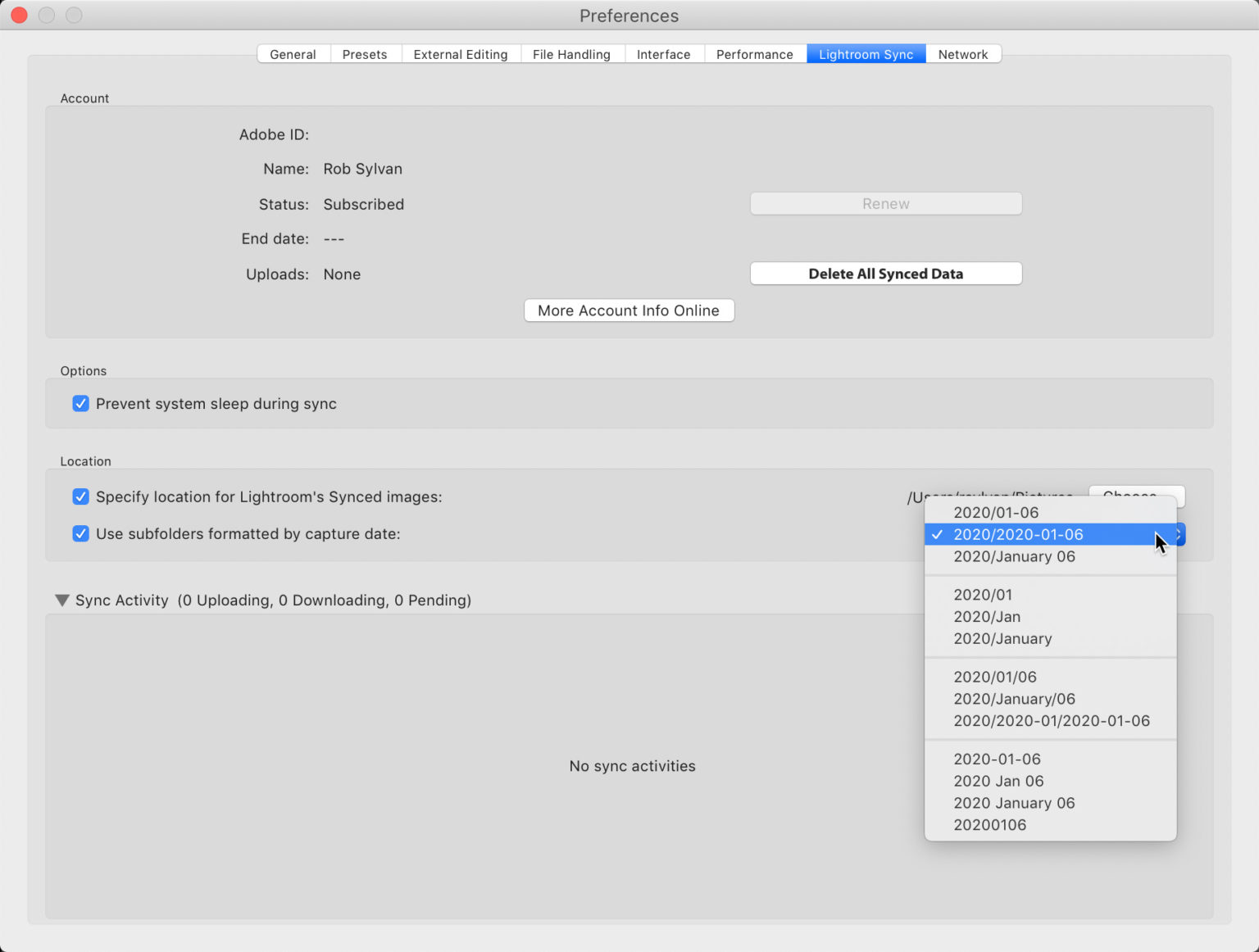Viewport: 1259px width, 952px height.
Task: Pick the 2020/January/06 nested folder option
Action: coord(1014,699)
